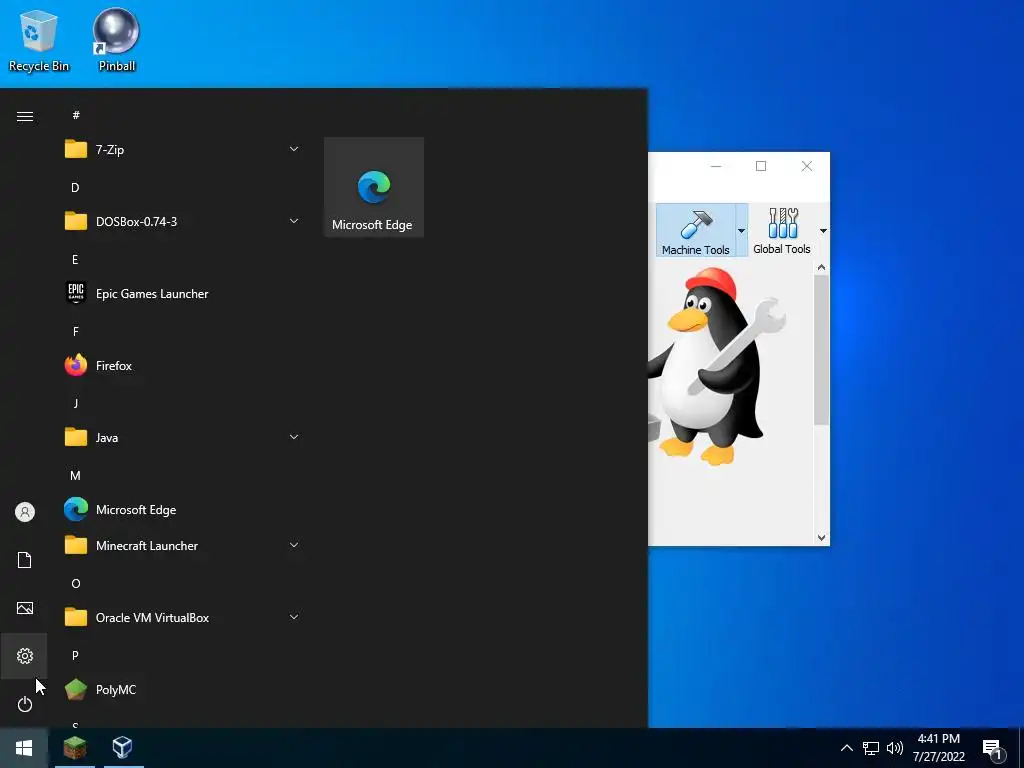
Task: Click the Power icon in Start sidebar
Action: tap(25, 704)
